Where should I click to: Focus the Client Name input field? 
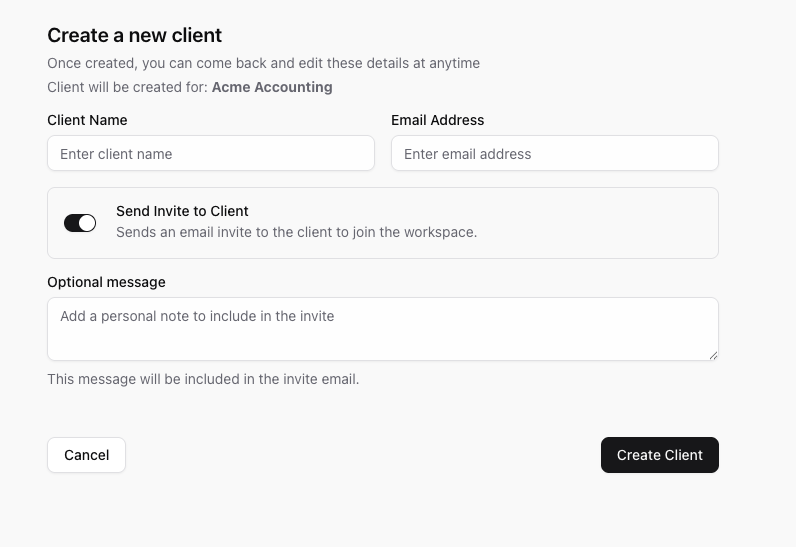coord(211,153)
